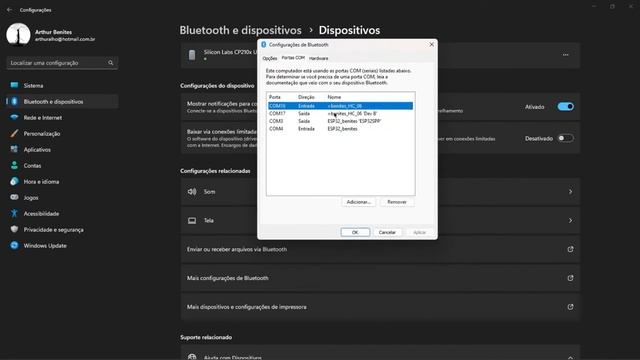Click the Porta column header

click(x=275, y=97)
